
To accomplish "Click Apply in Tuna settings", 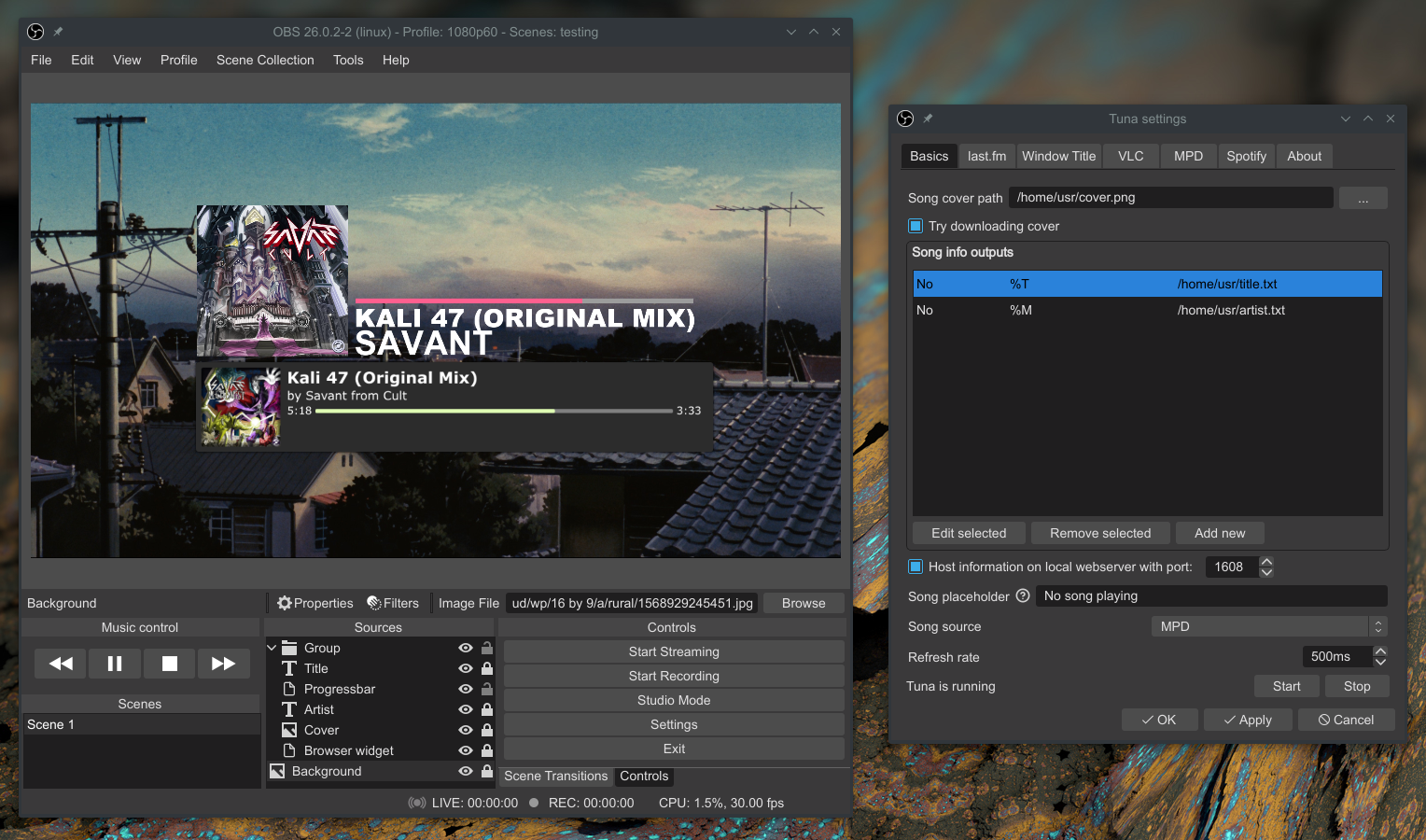I will [1248, 720].
